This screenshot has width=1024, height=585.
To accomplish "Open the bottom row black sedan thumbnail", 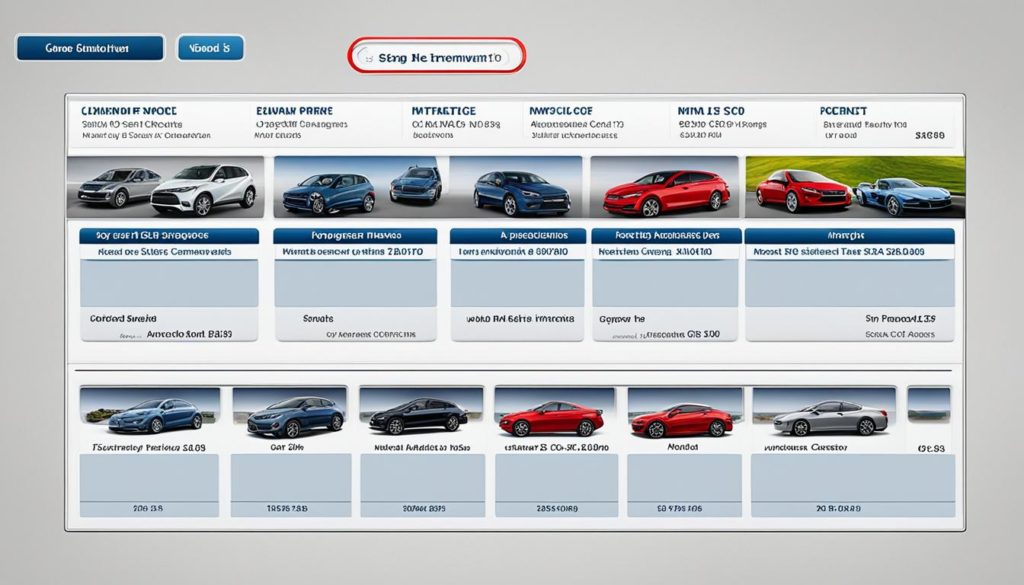I will click(x=419, y=413).
